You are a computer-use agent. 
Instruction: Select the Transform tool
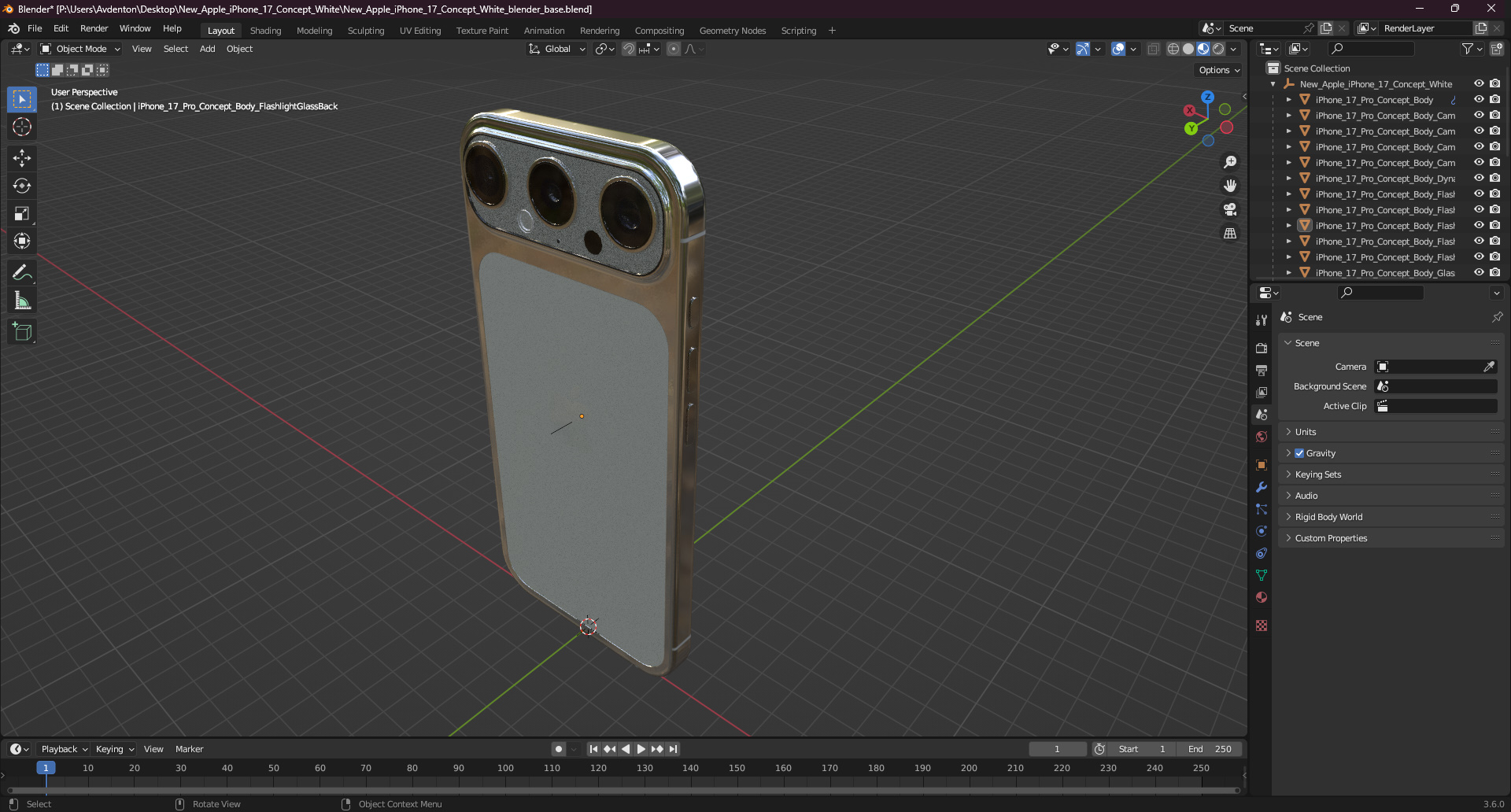(22, 241)
